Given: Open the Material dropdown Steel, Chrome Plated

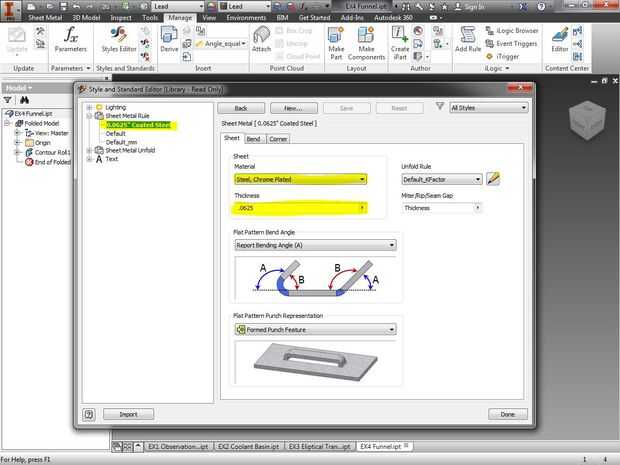Looking at the screenshot, I should point(301,179).
